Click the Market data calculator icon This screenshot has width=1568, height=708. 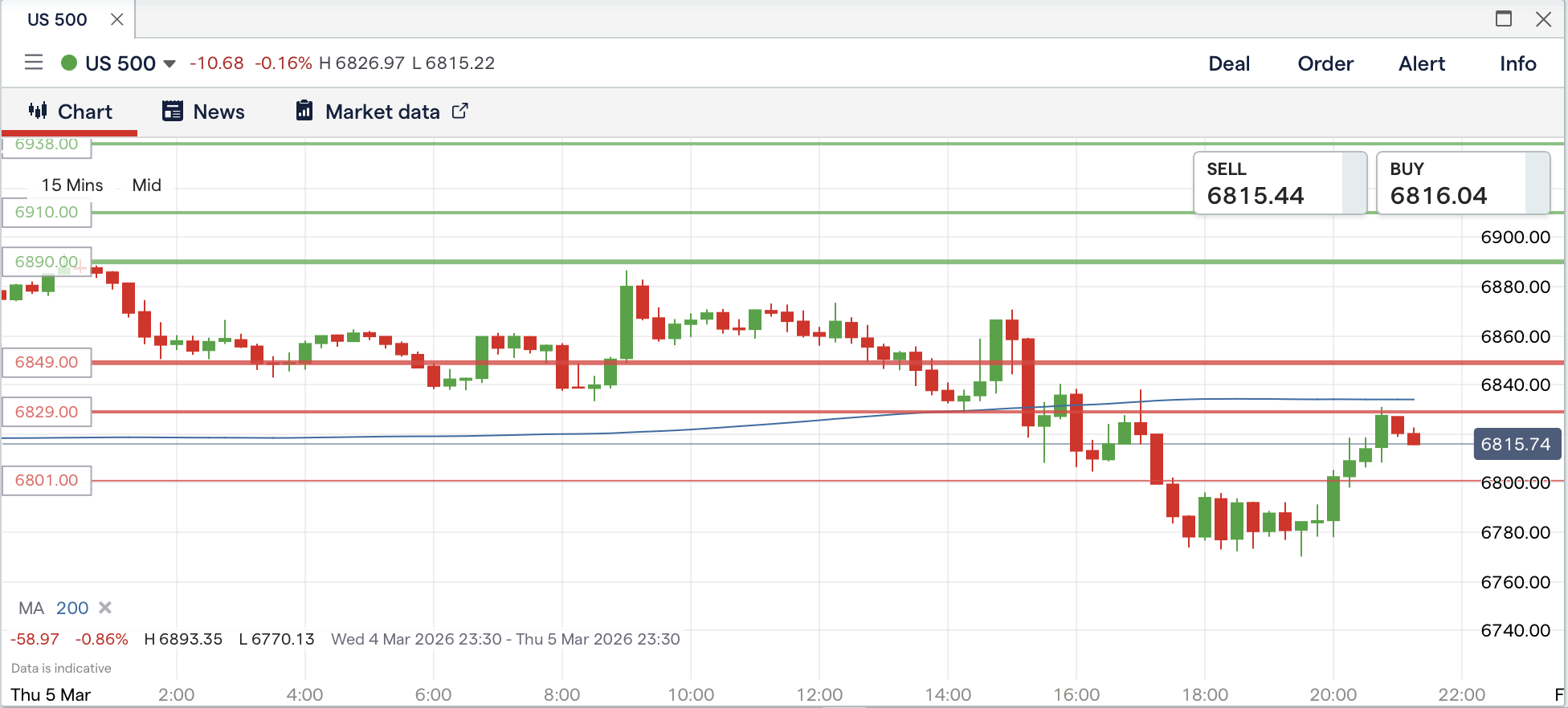304,111
